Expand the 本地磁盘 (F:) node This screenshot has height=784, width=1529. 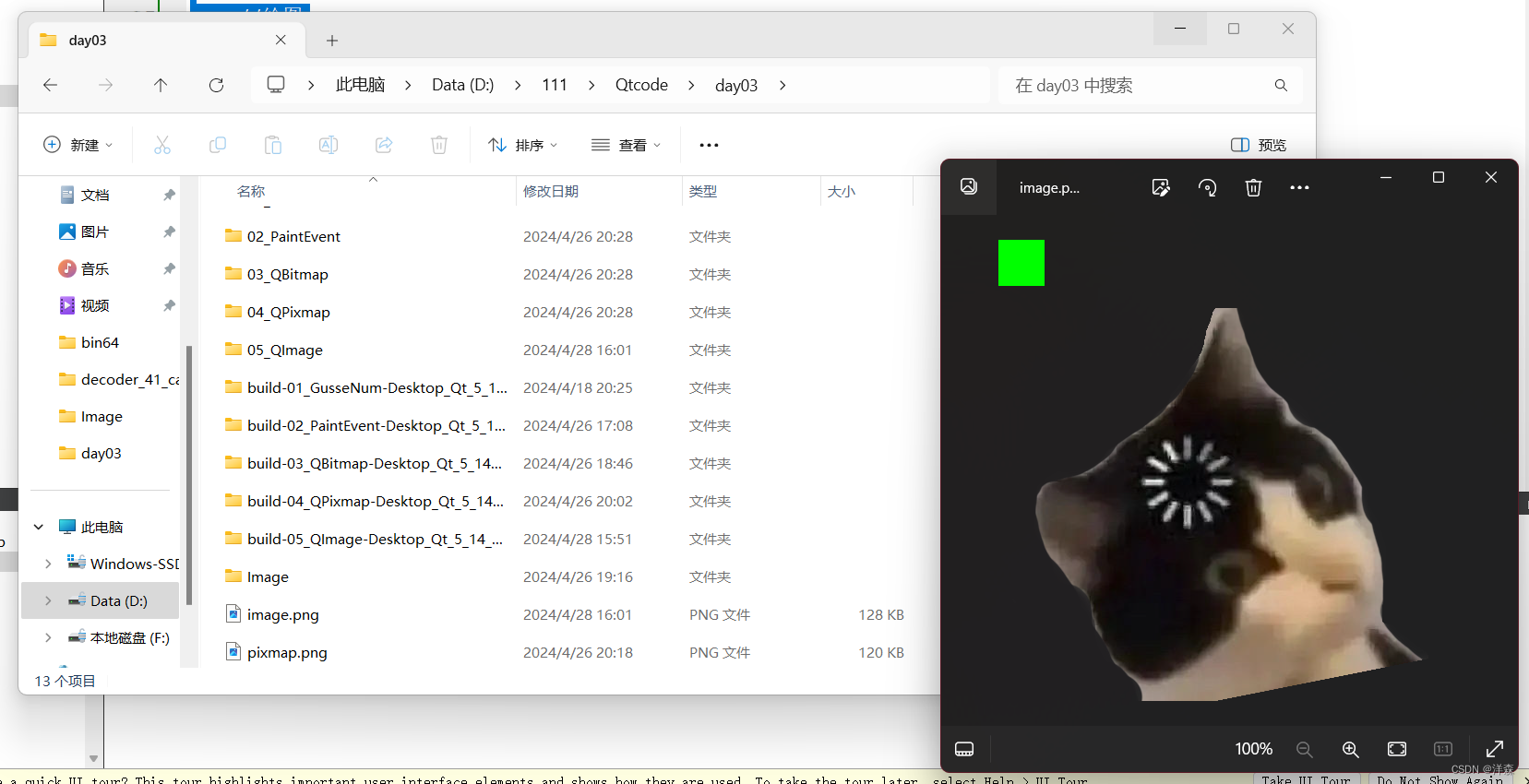tap(48, 637)
